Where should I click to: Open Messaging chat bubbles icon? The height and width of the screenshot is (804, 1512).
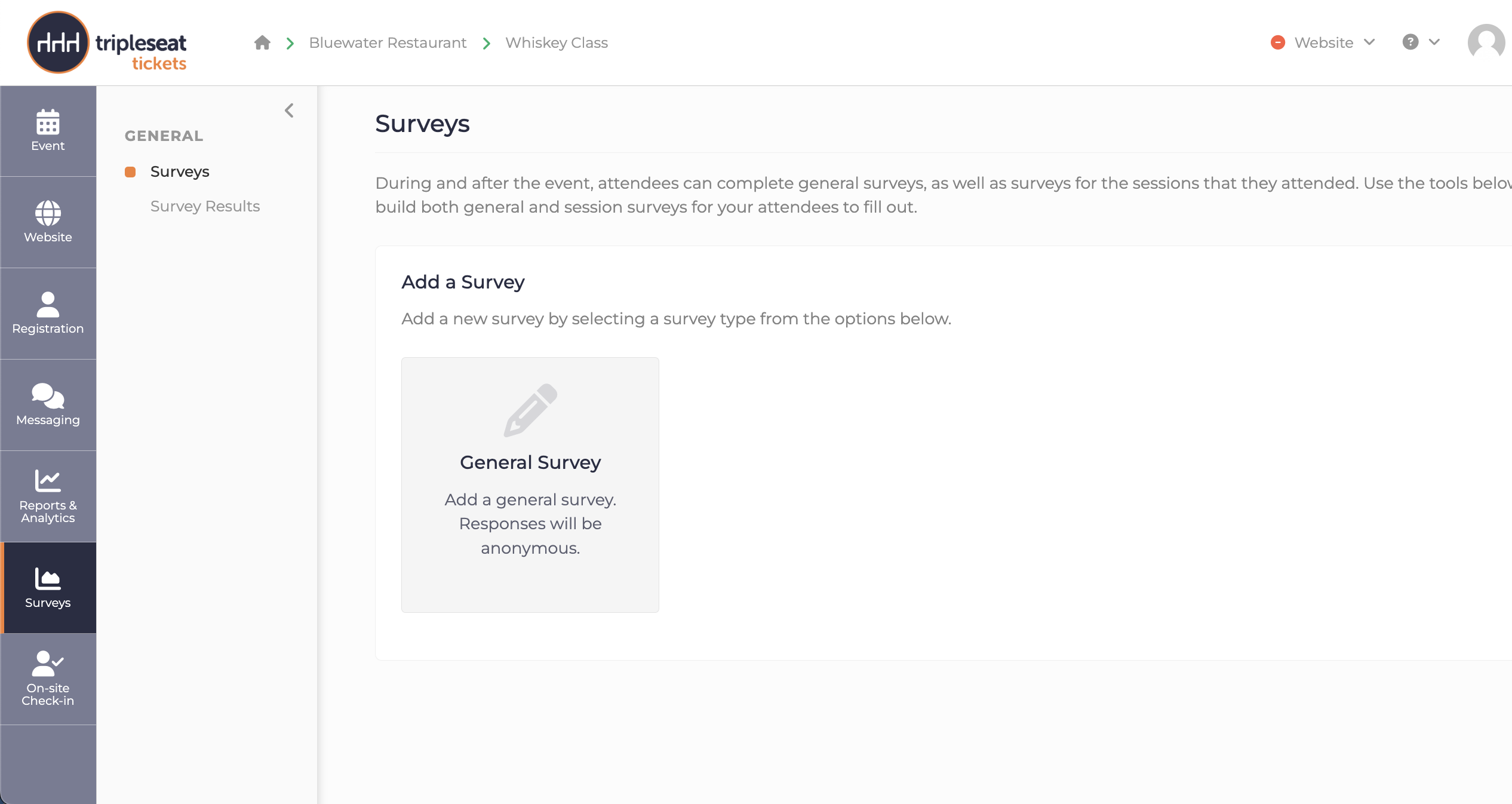pos(48,396)
